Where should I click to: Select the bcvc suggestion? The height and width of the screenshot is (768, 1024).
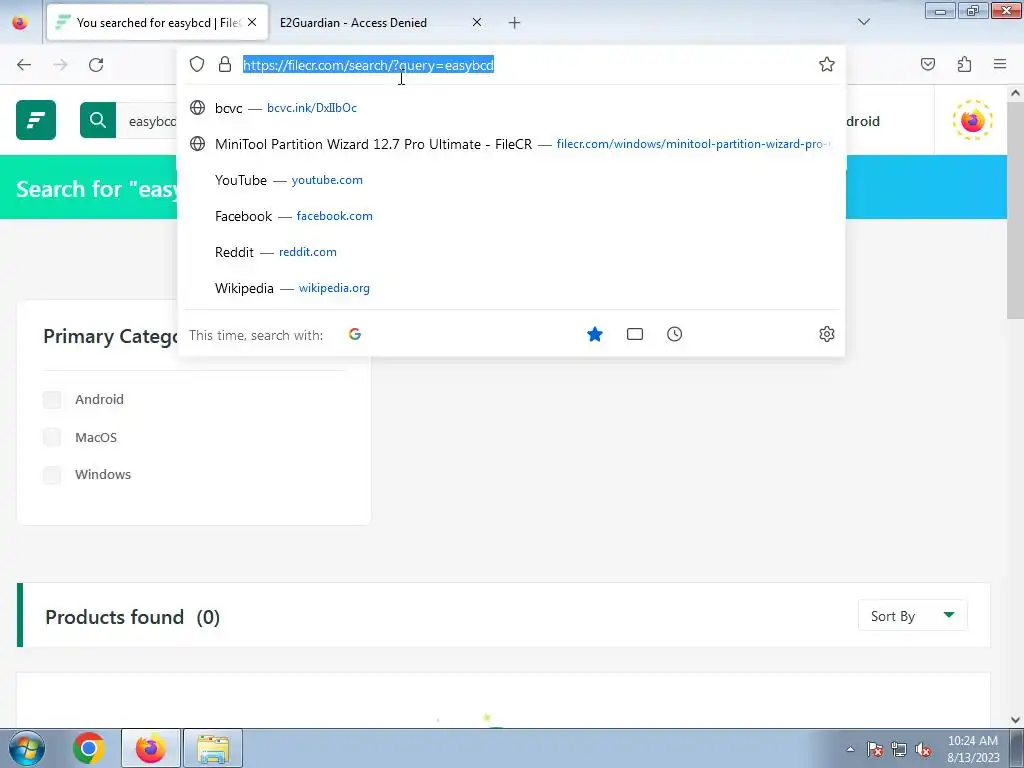pos(511,108)
